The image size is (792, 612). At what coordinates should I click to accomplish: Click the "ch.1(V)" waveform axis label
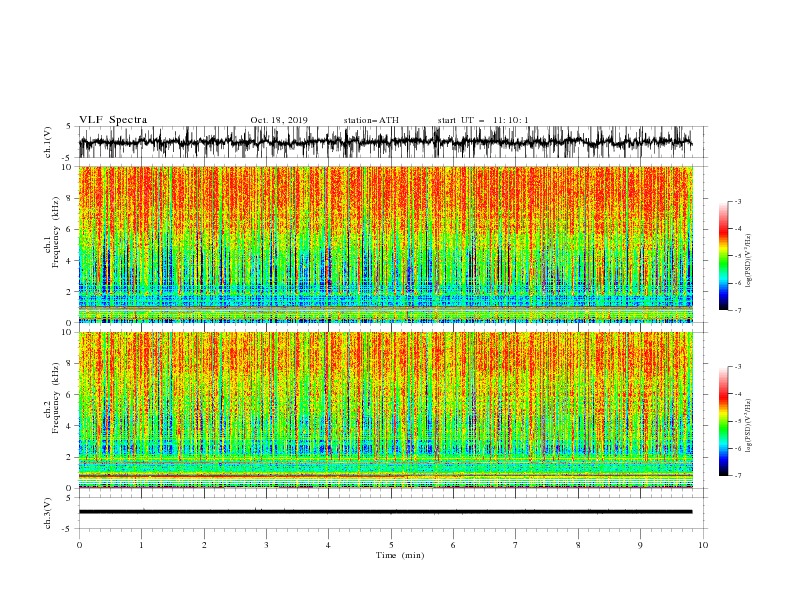pyautogui.click(x=48, y=142)
